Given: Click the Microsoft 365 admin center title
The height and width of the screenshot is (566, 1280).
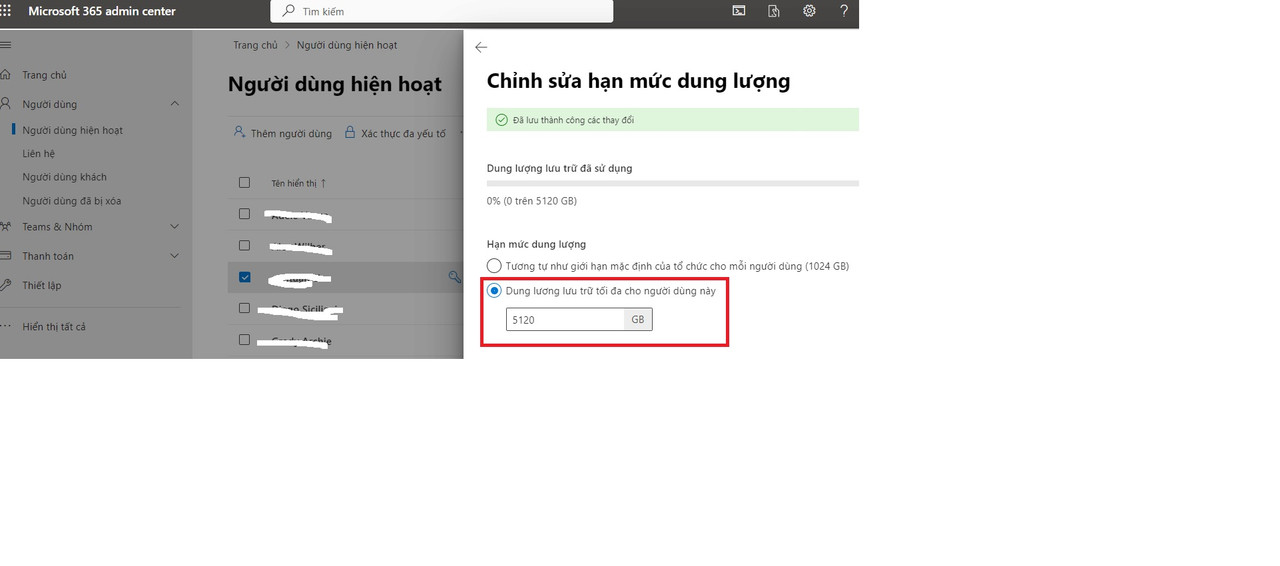Looking at the screenshot, I should coord(102,11).
